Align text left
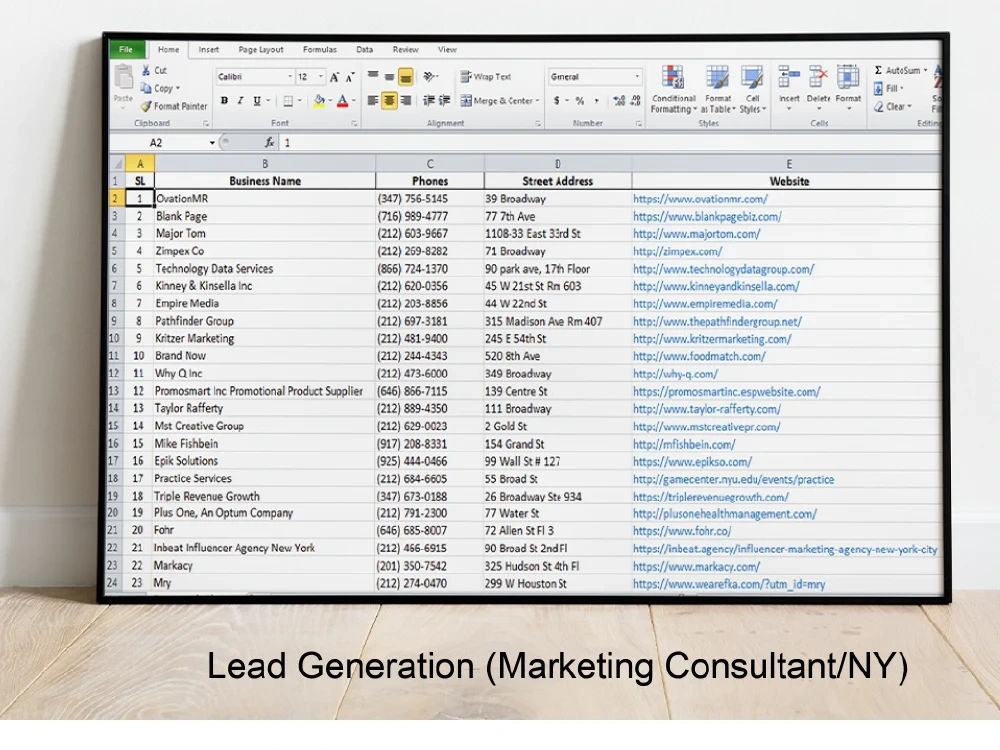Viewport: 1000px width, 750px height. coord(373,101)
